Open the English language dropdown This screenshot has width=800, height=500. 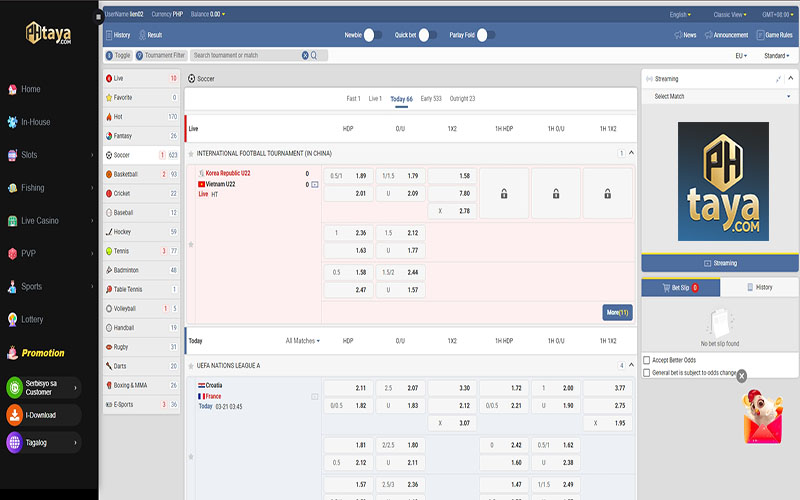pos(680,15)
